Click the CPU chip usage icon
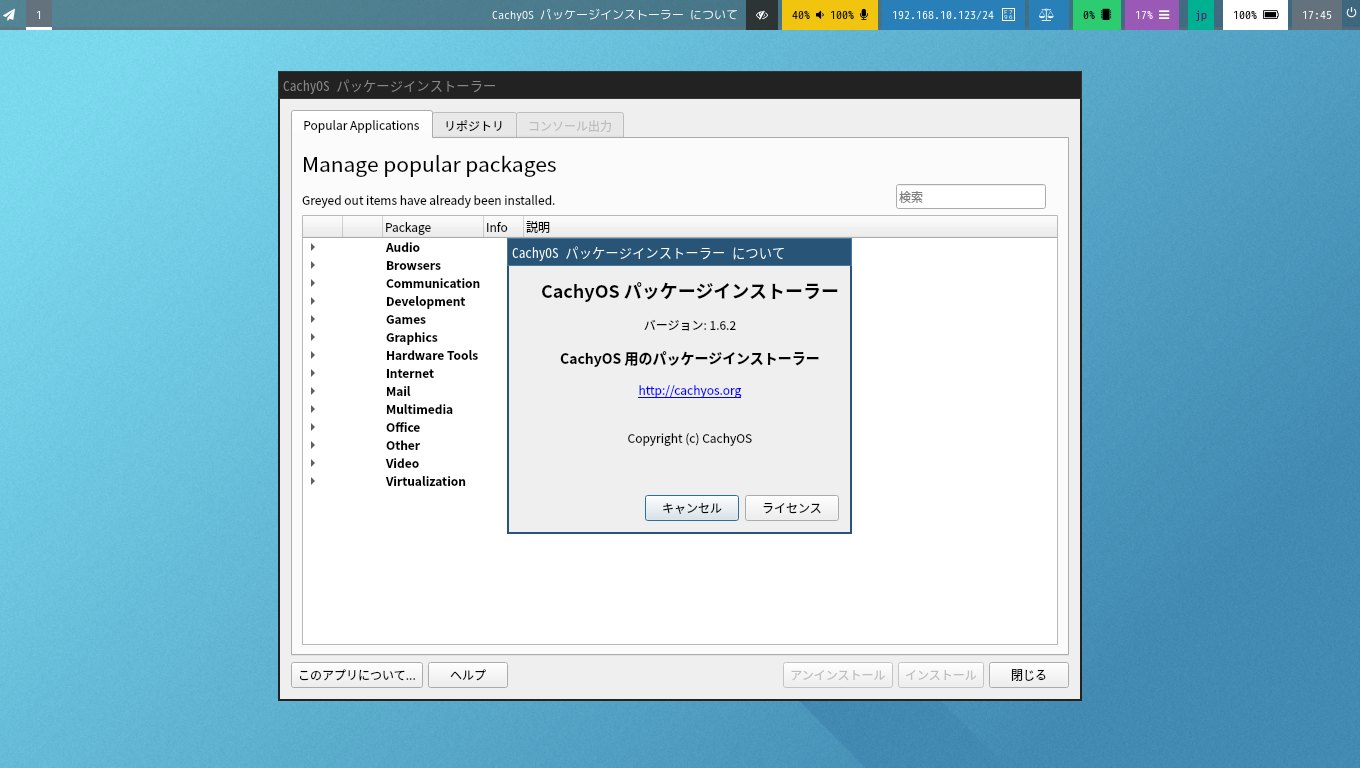 click(1106, 15)
